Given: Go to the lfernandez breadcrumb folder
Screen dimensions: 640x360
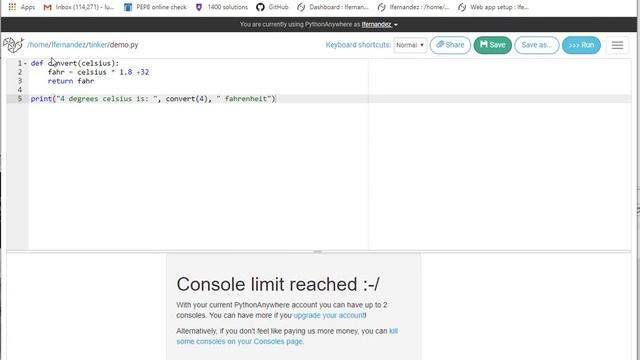Looking at the screenshot, I should 68,45.
